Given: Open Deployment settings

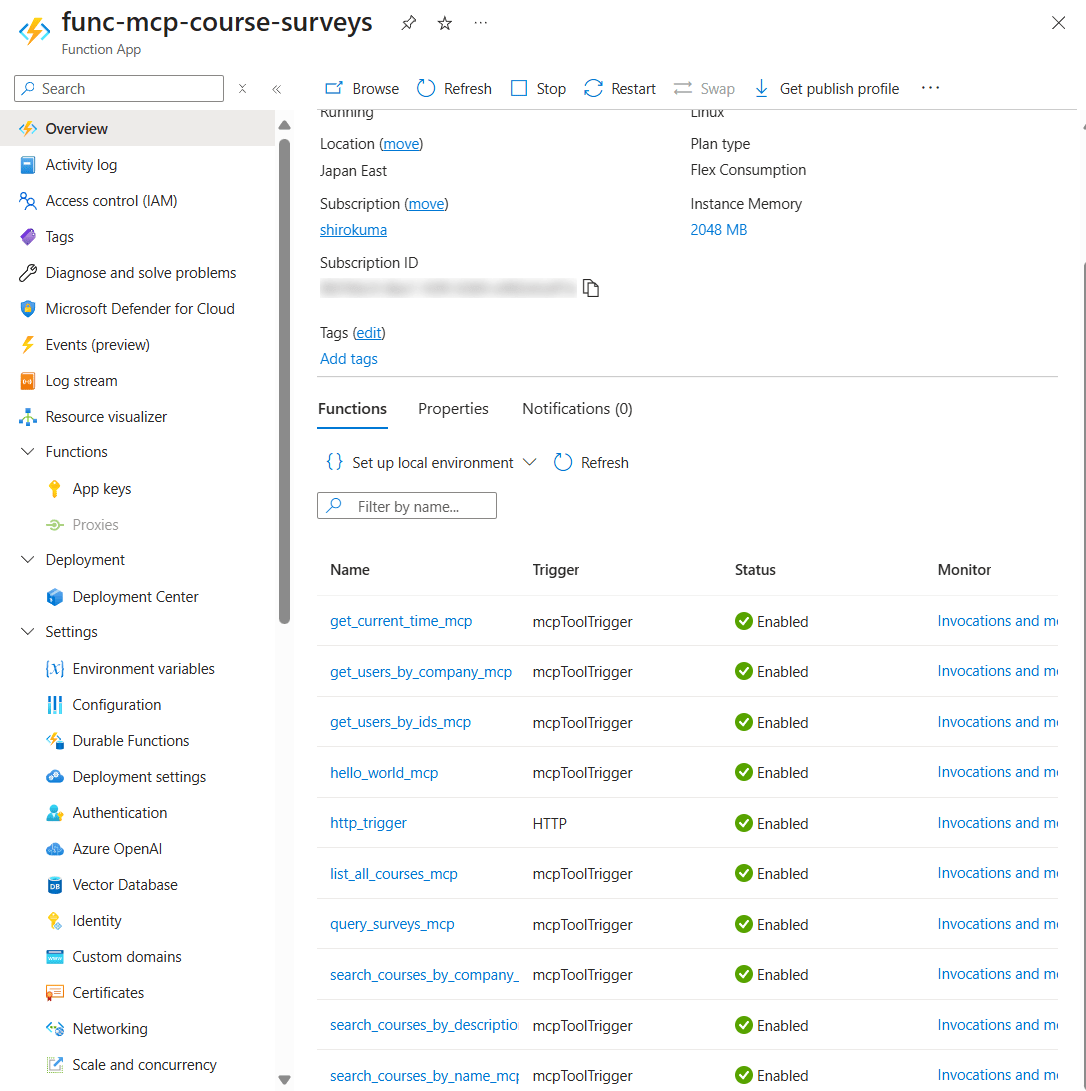Looking at the screenshot, I should [138, 777].
